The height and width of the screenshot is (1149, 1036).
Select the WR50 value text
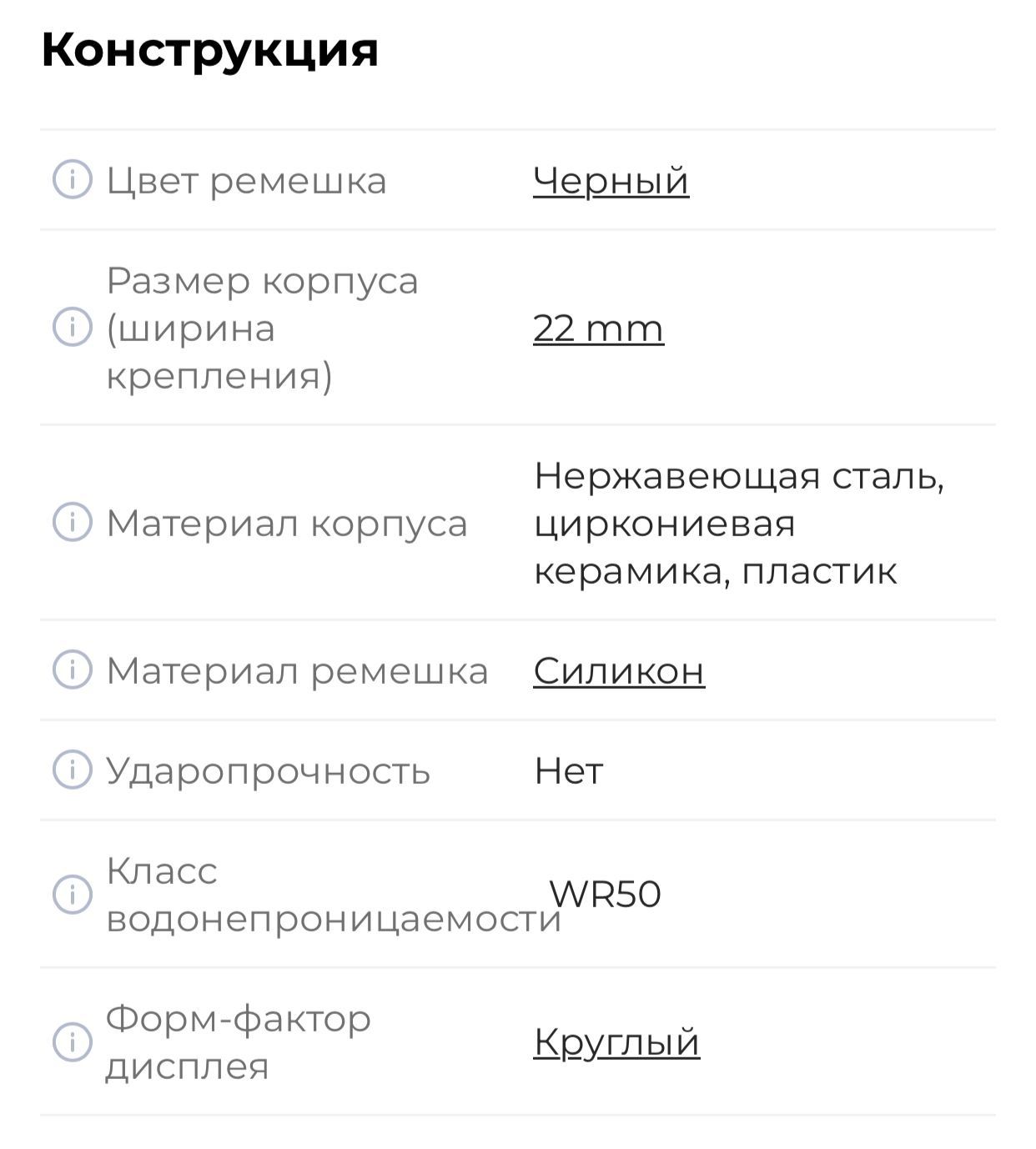(606, 894)
